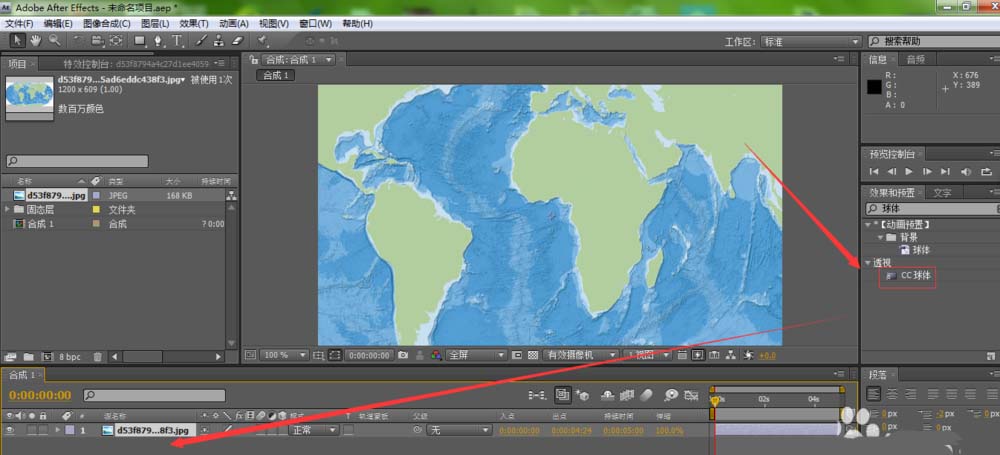Select the 球体 animation preset
Screen dimensions: 1000x455
pyautogui.click(x=921, y=250)
